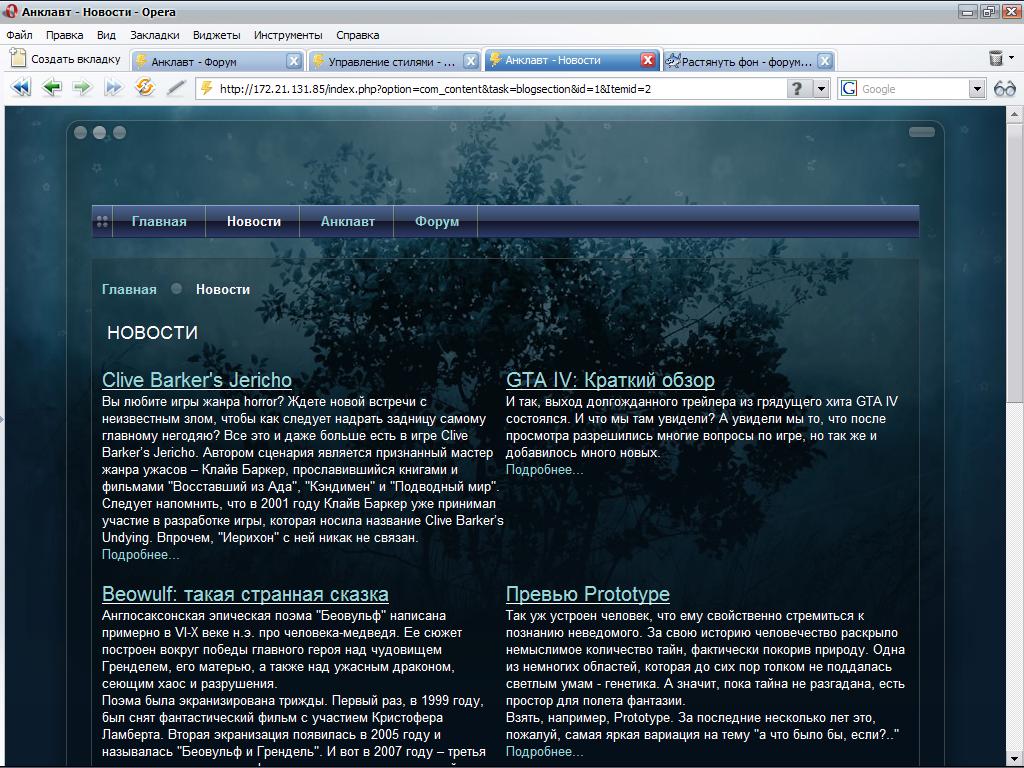This screenshot has width=1024, height=768.
Task: Click the Google search input field
Action: click(913, 89)
